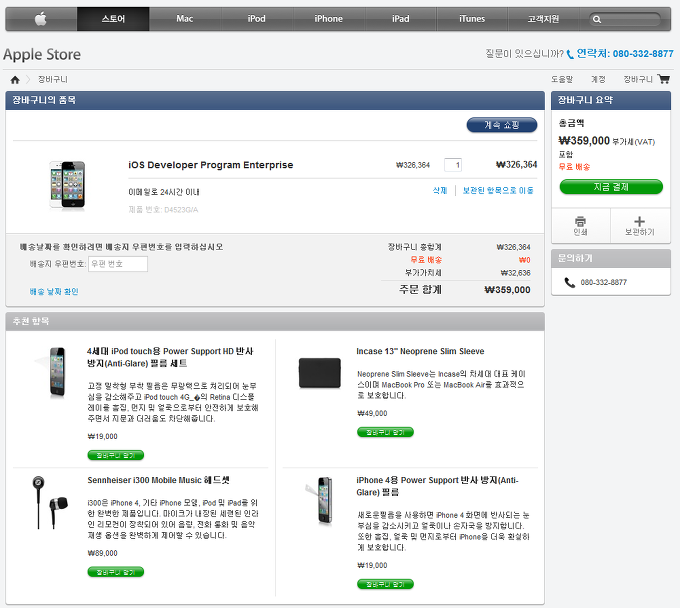
Task: Open Sennheiser i300 Mobile Music title
Action: (x=158, y=481)
